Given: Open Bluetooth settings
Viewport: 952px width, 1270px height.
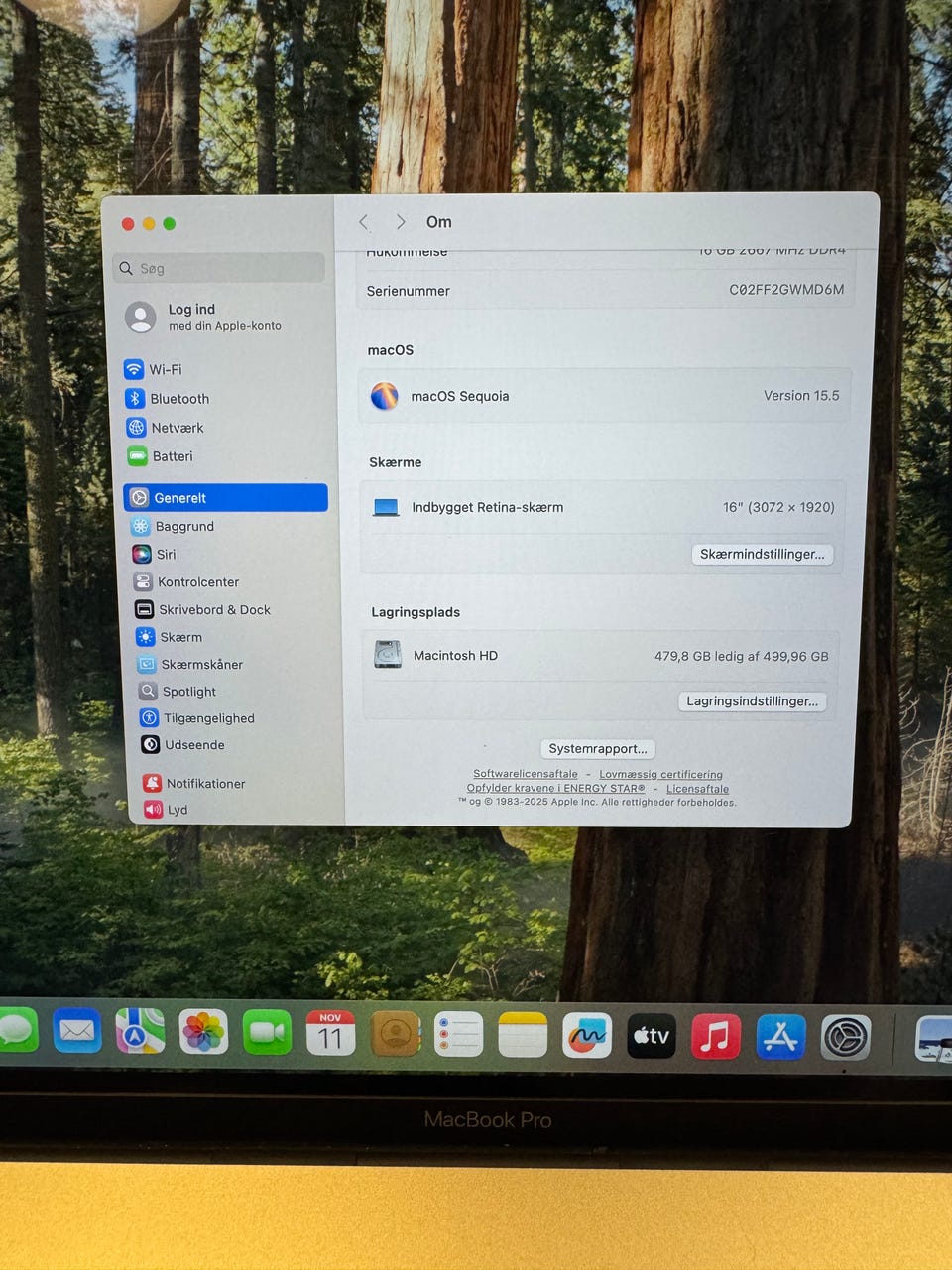Looking at the screenshot, I should coord(167,398).
